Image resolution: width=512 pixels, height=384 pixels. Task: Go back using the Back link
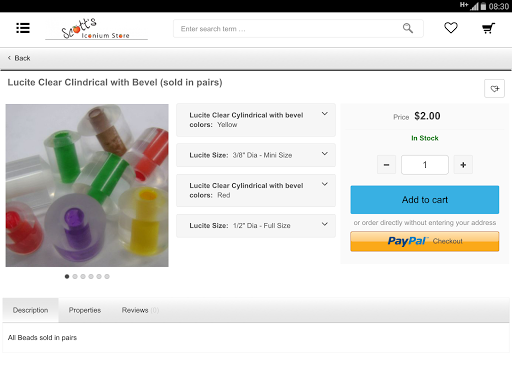(x=19, y=58)
